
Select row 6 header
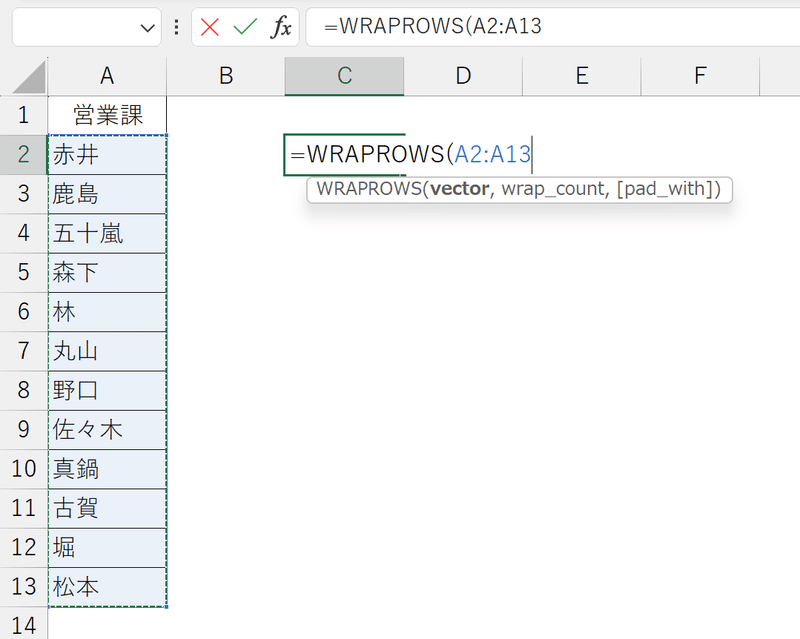pos(23,312)
